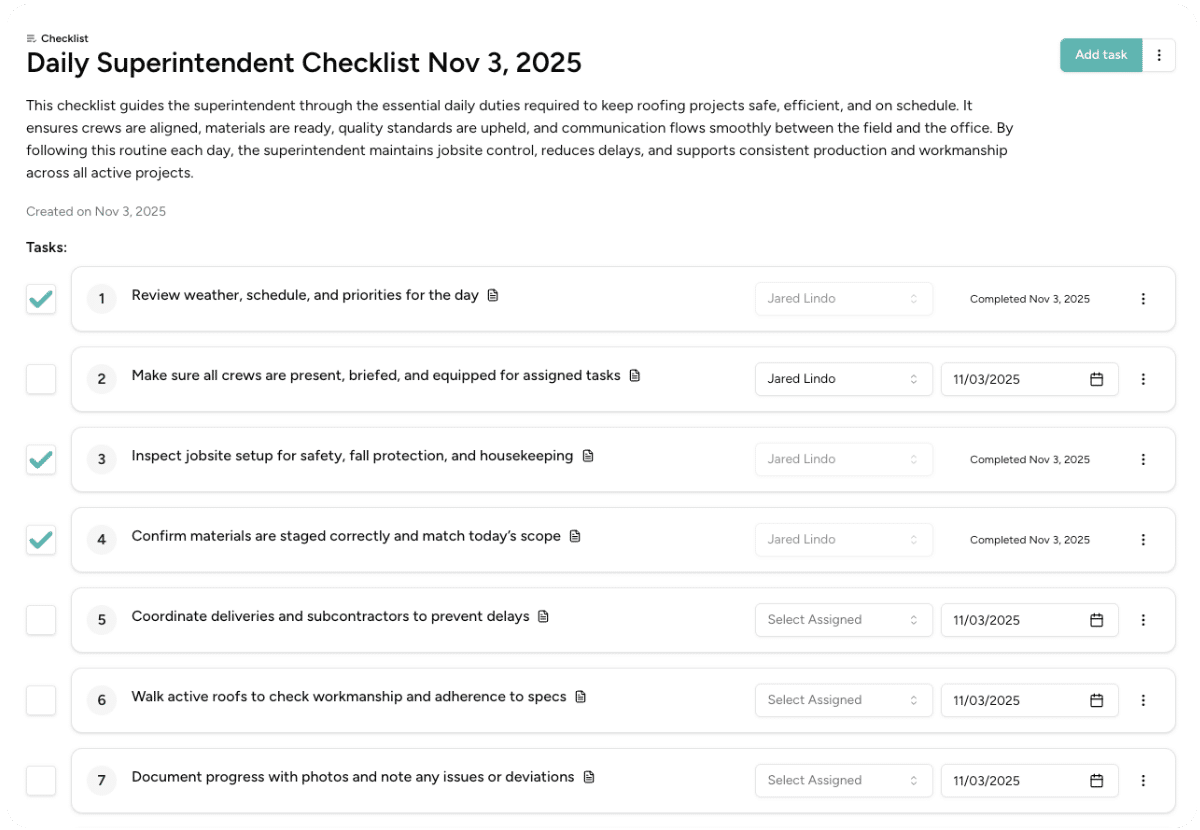Expand the Select Assigned dropdown on task 6
Viewport: 1200px width, 830px height.
tap(843, 700)
